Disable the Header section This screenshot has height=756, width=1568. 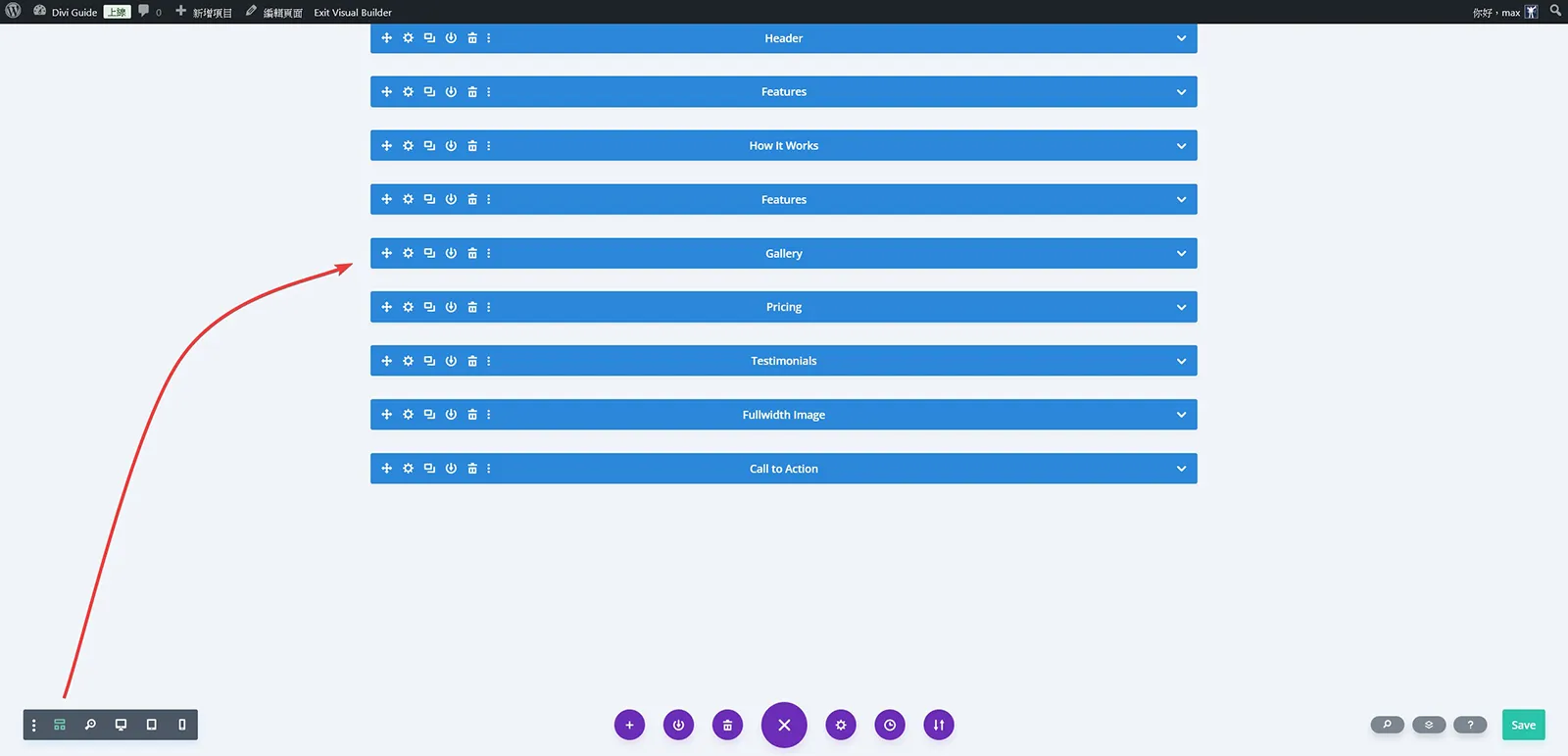point(451,38)
